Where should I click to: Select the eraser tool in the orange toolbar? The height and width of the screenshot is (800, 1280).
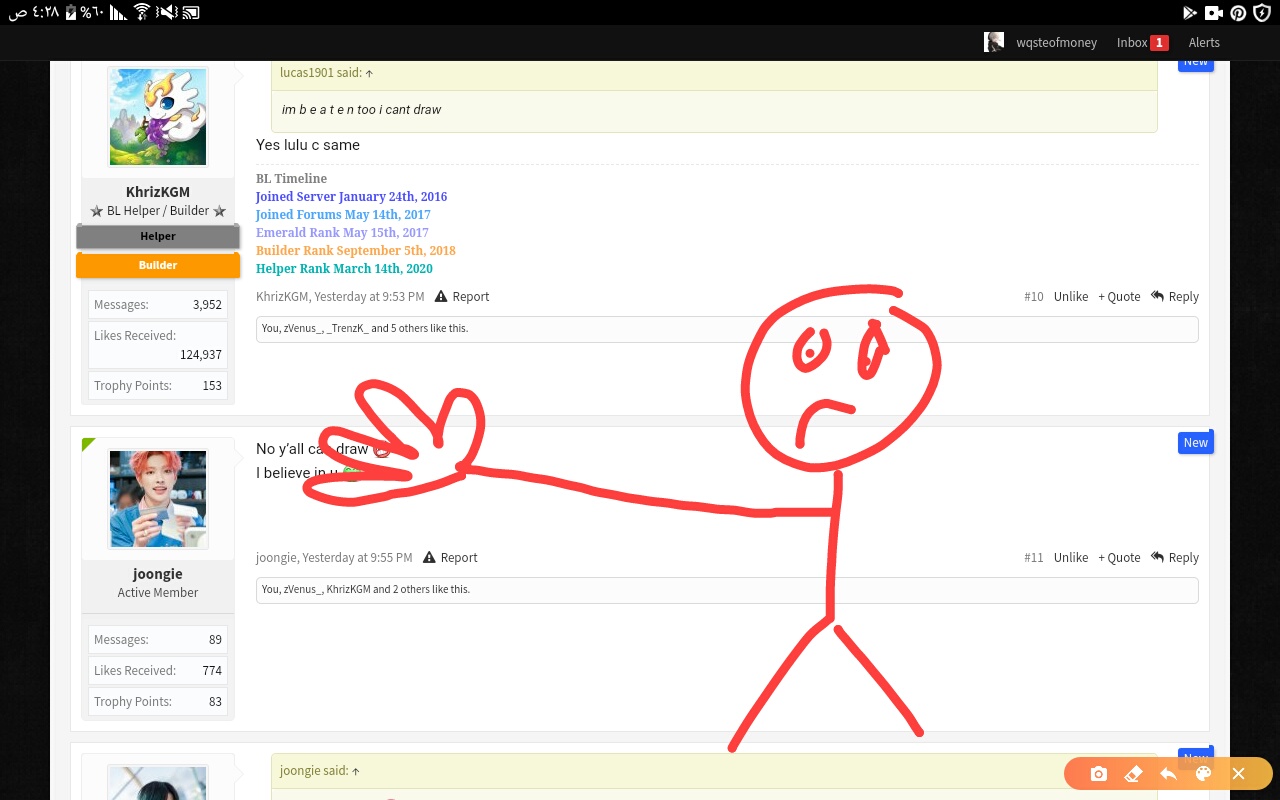click(x=1133, y=774)
